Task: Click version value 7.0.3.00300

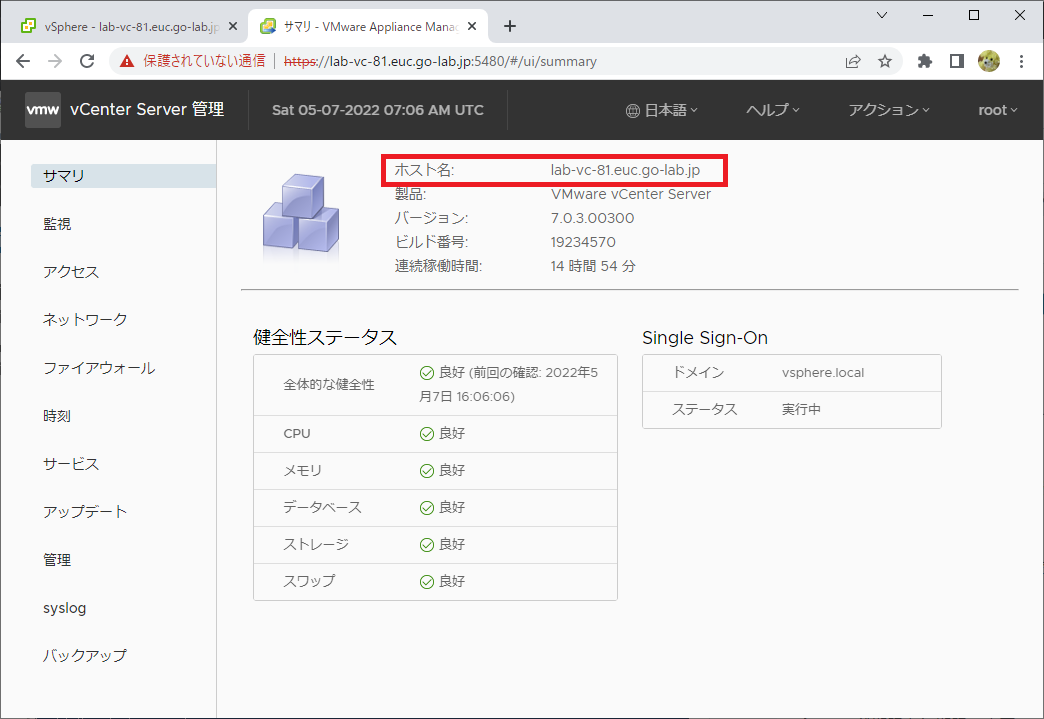Action: click(592, 218)
